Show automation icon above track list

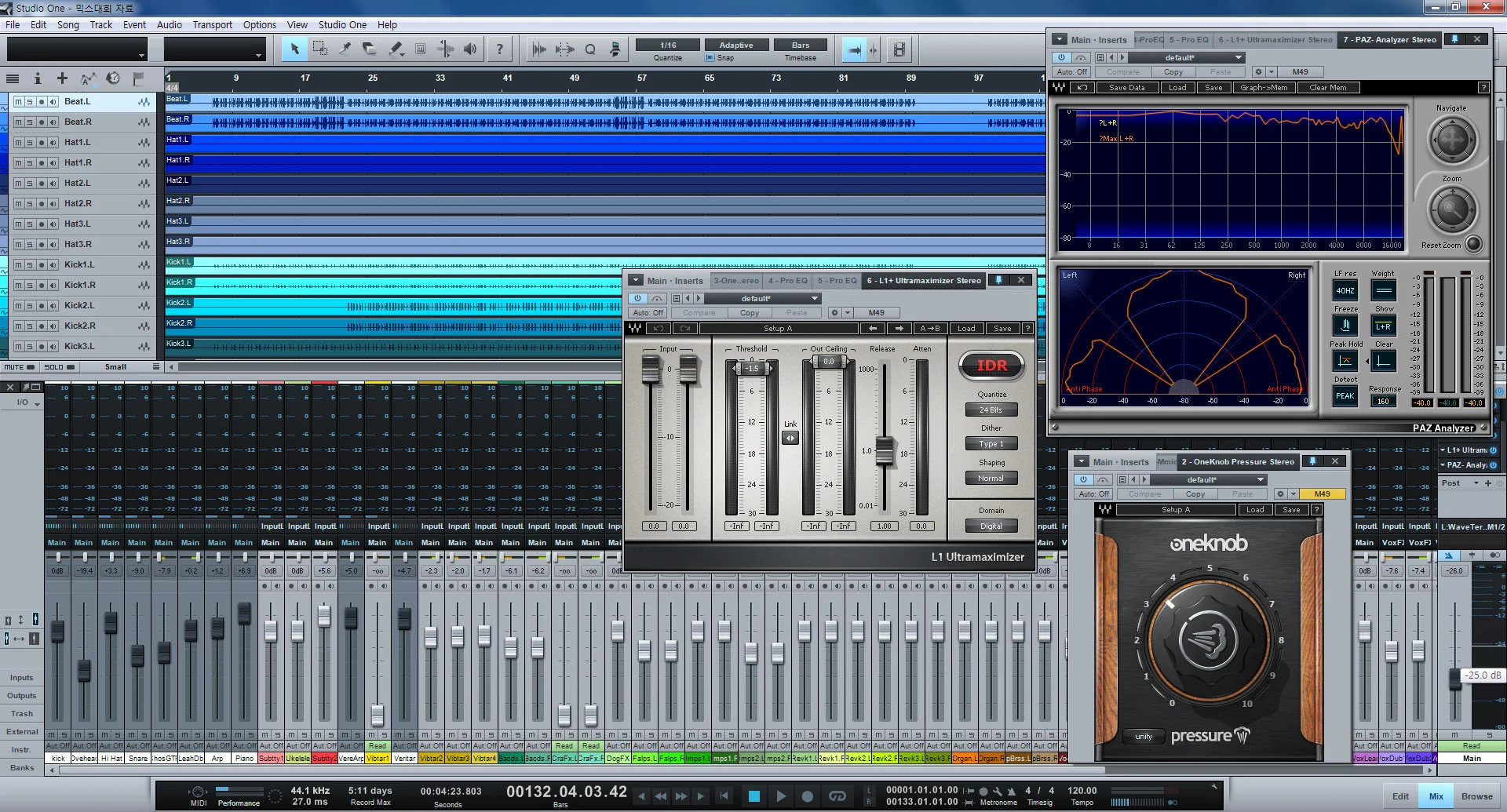tap(88, 78)
